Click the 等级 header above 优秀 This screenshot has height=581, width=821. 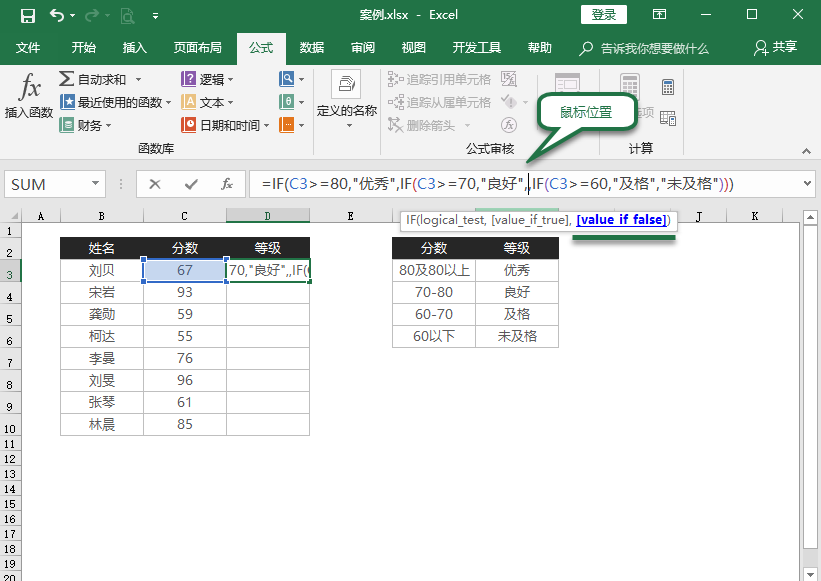(x=517, y=248)
